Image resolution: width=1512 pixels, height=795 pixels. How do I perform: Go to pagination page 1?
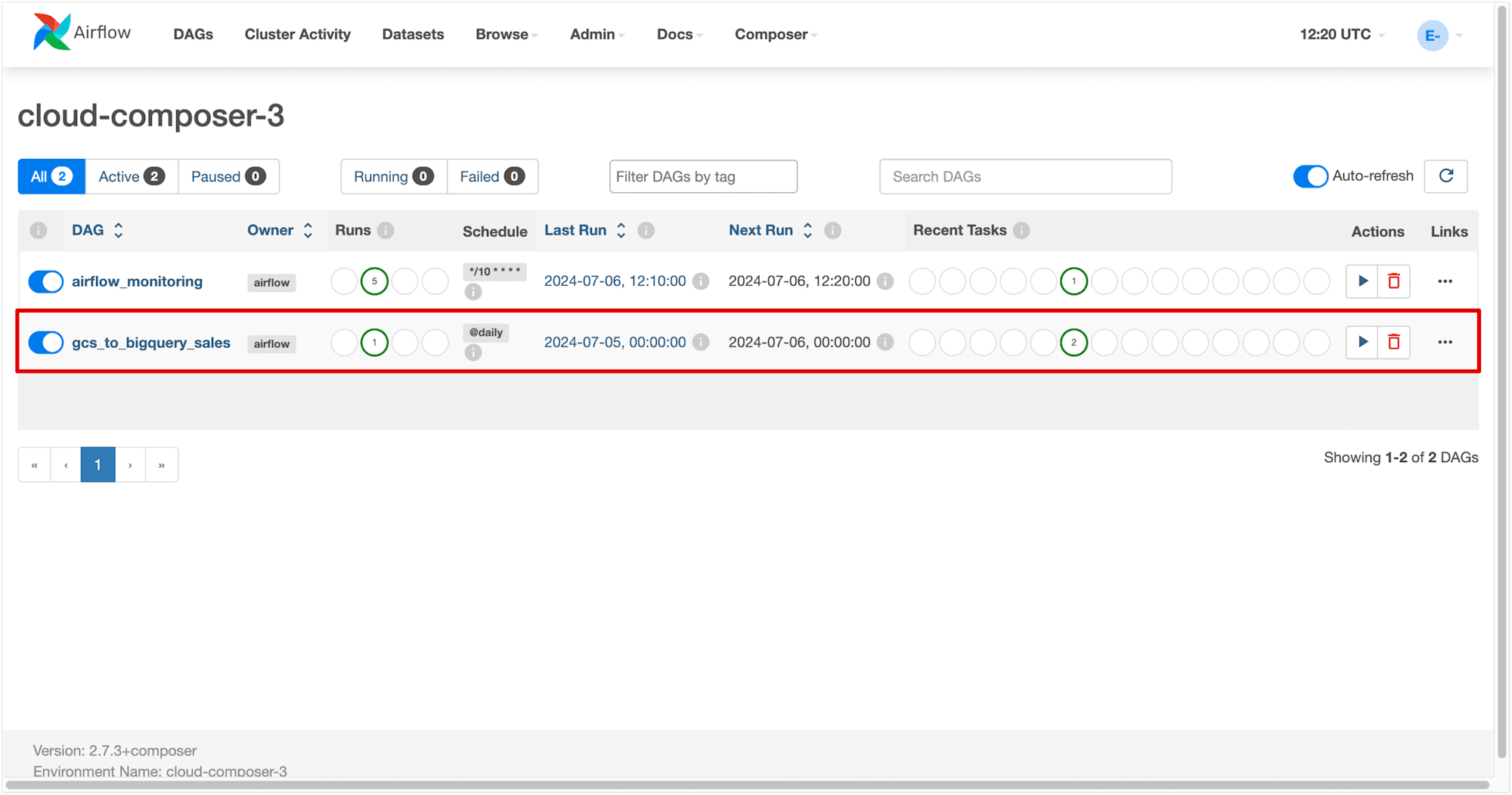(98, 464)
